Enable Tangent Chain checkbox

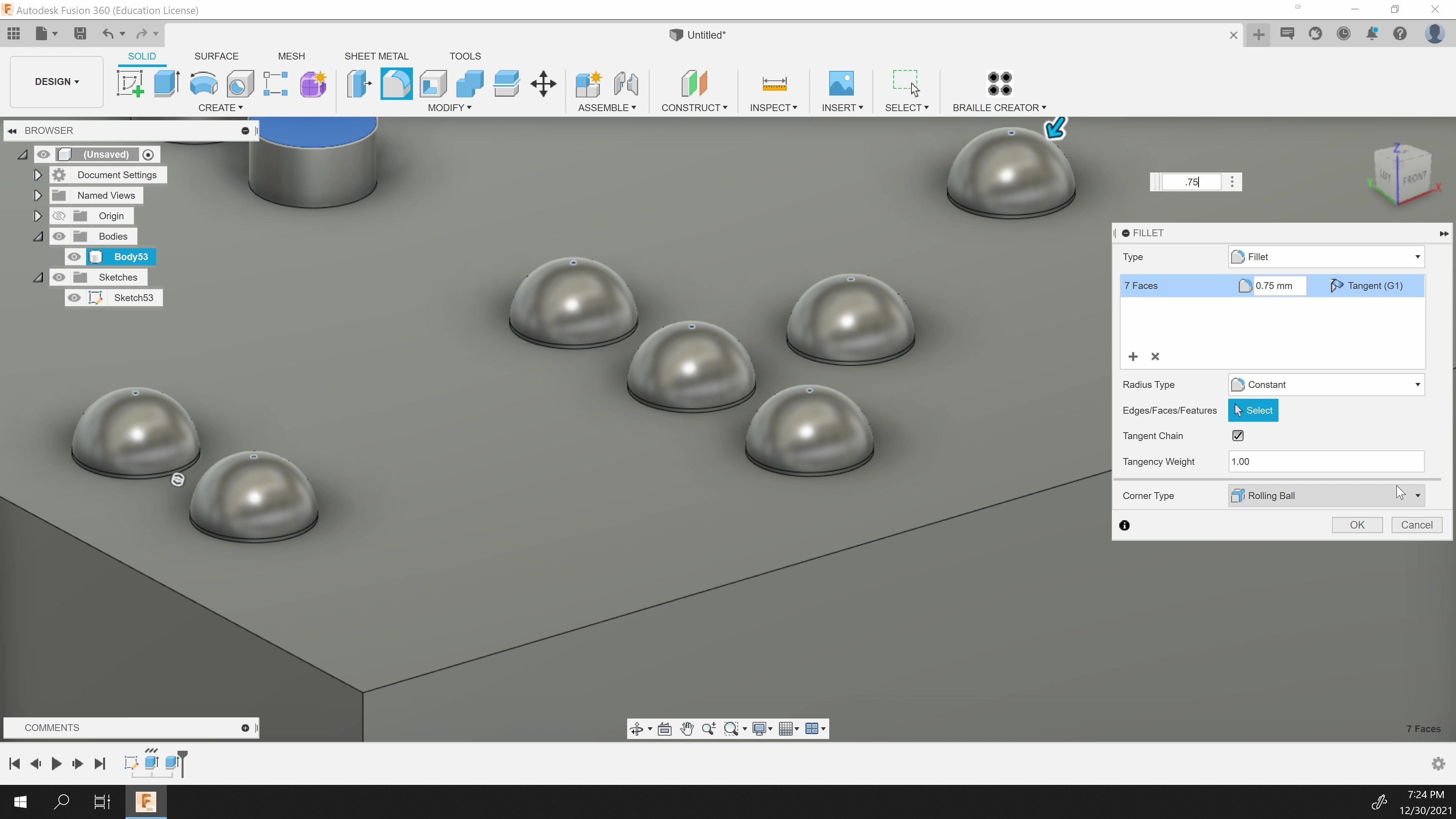click(x=1238, y=435)
